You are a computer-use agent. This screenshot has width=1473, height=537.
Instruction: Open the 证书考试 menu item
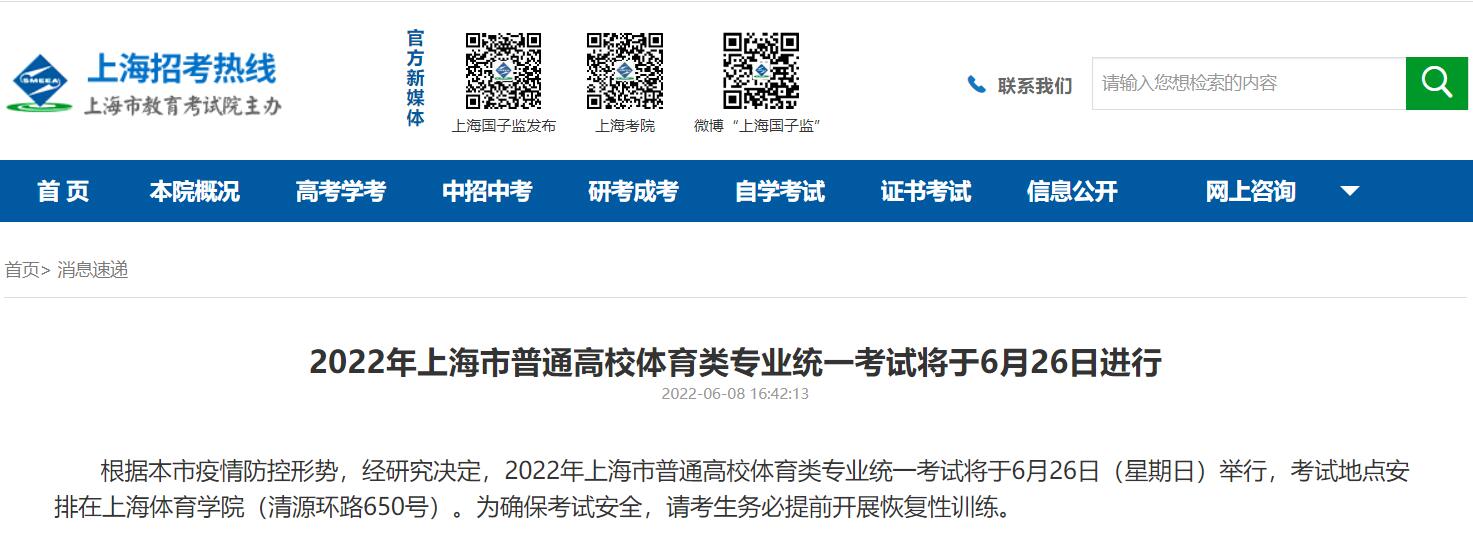click(x=926, y=191)
